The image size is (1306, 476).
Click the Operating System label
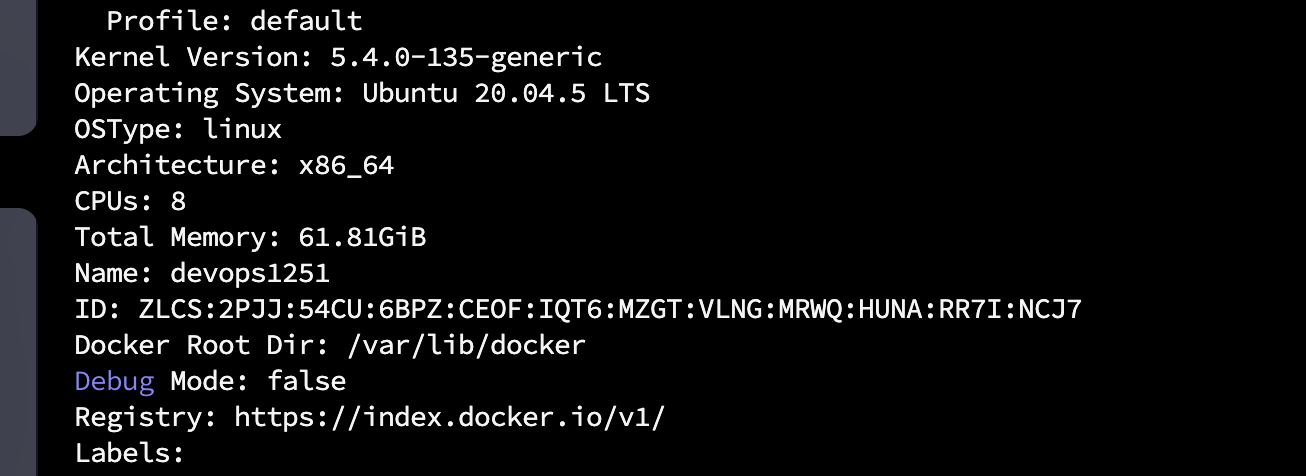click(x=202, y=93)
